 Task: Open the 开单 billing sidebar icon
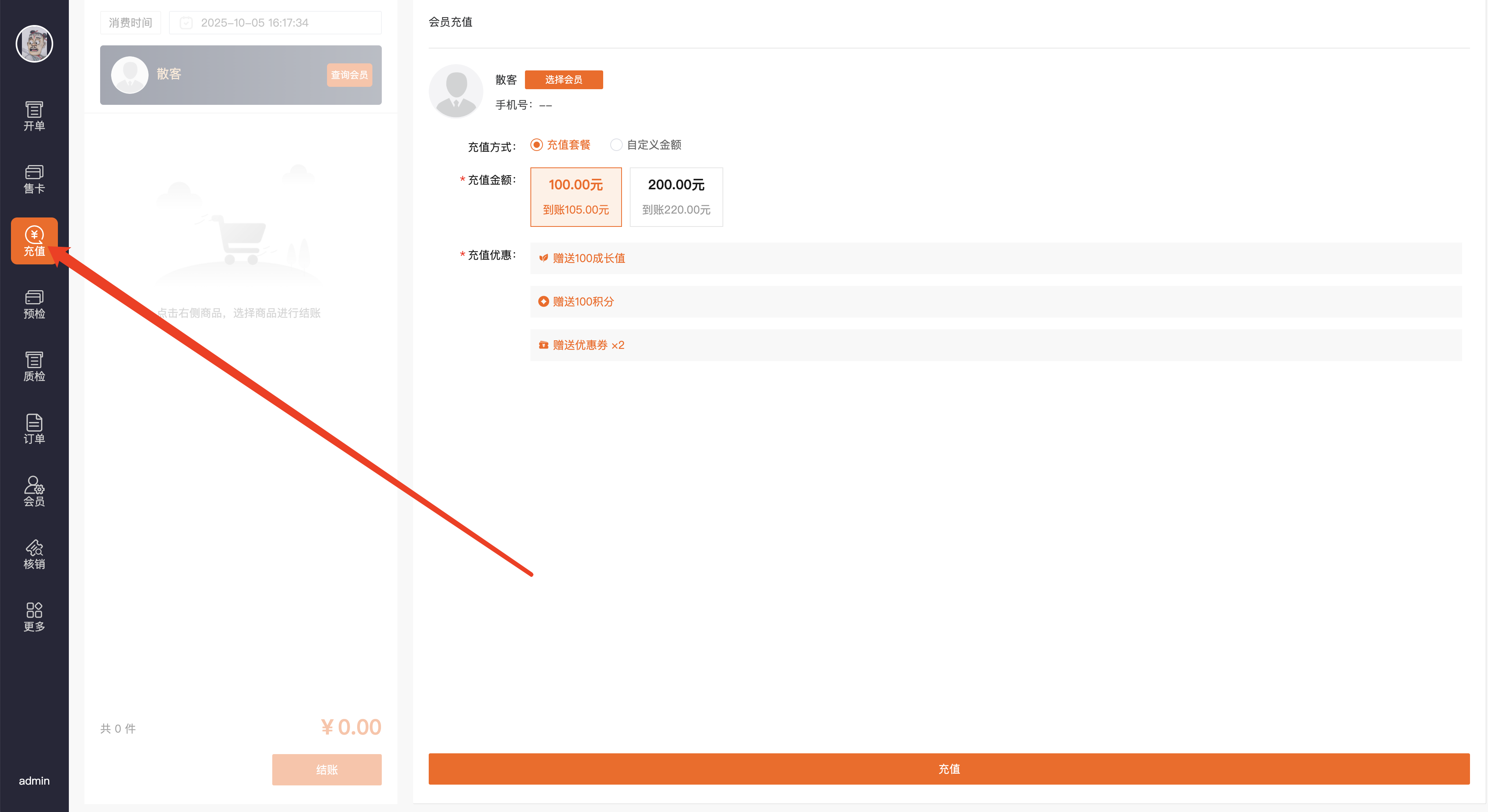coord(34,116)
